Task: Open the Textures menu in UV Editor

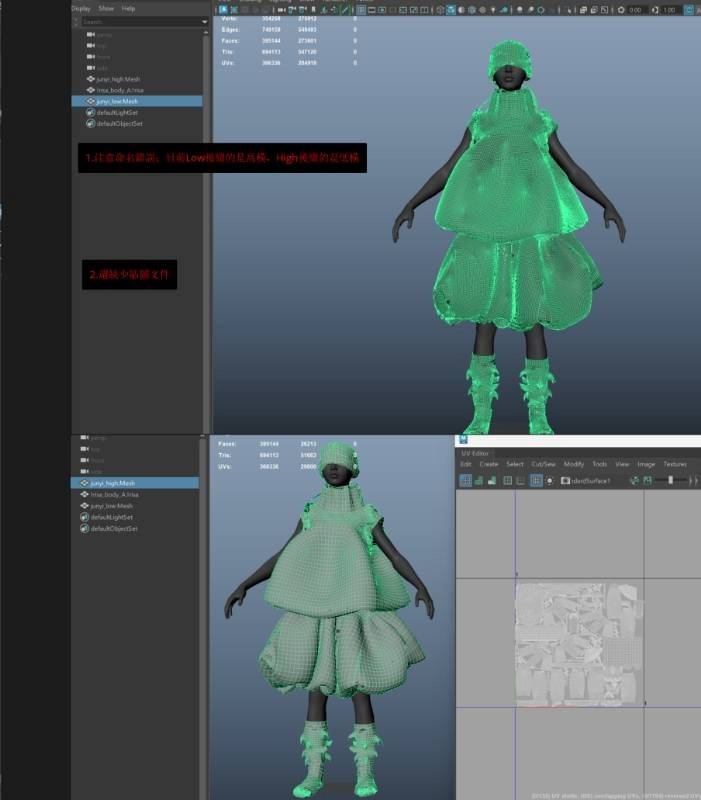Action: point(675,464)
